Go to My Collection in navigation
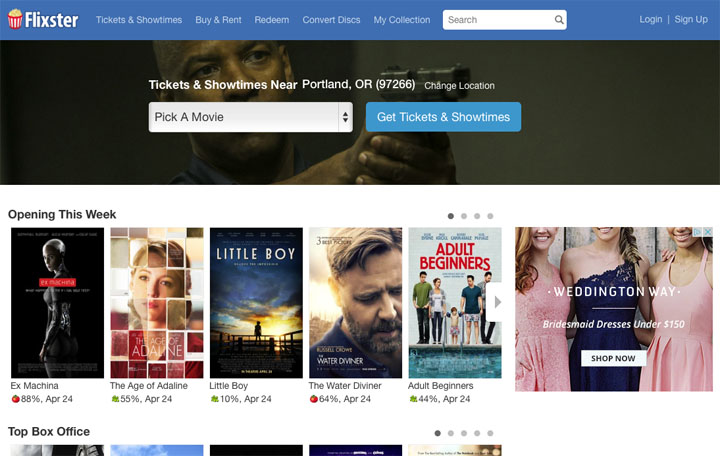The height and width of the screenshot is (456, 720). (402, 20)
